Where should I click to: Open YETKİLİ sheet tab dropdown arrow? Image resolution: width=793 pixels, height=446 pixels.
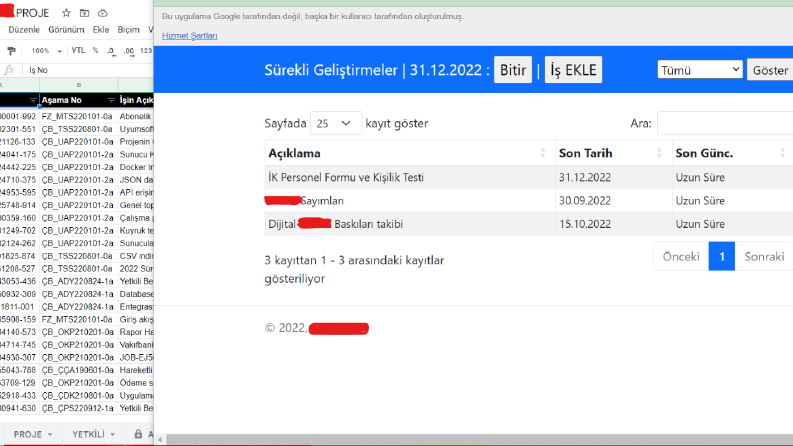click(x=112, y=434)
